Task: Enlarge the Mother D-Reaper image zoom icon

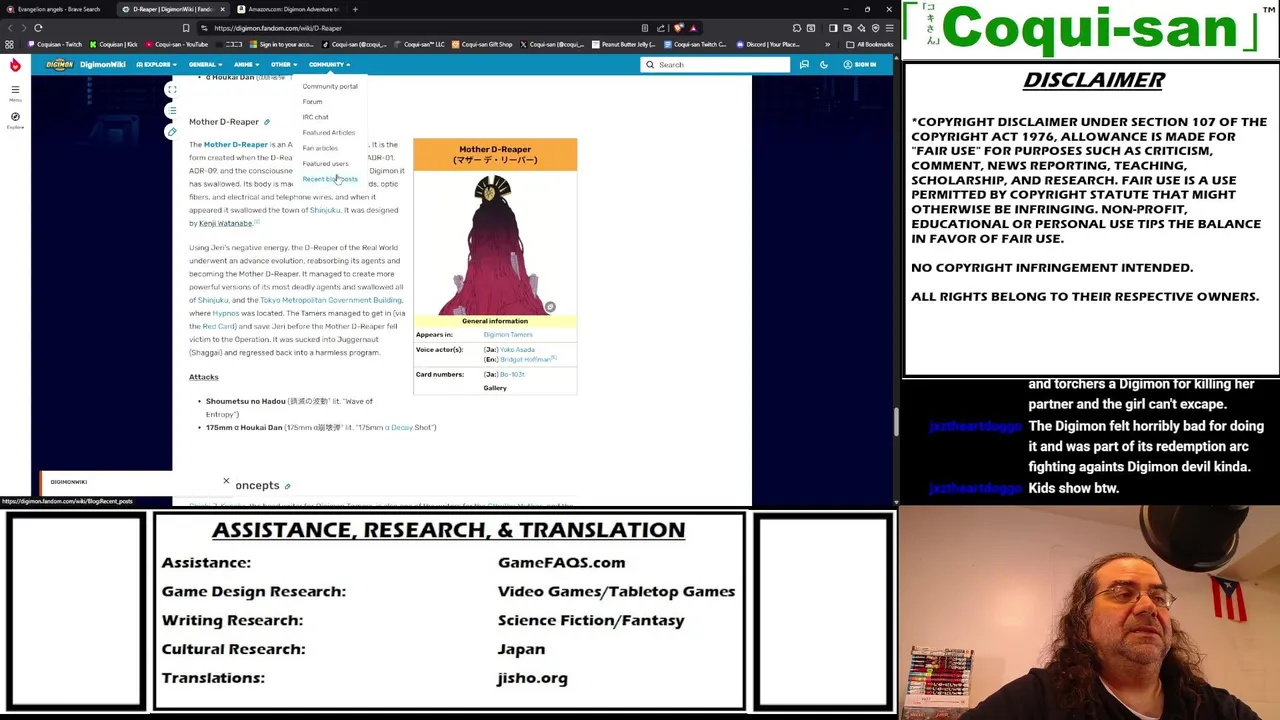Action: [549, 307]
